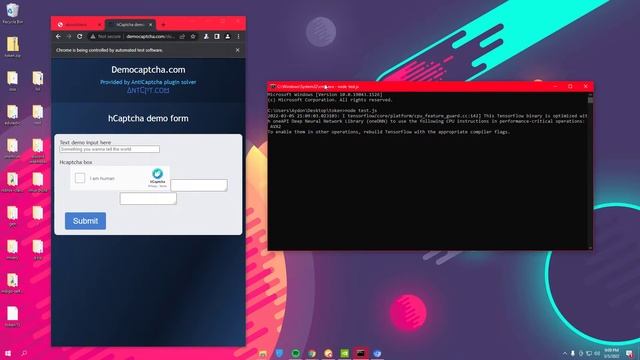Screen dimensions: 640x360
Task: Open the Chrome profile avatar
Action: pyautogui.click(x=228, y=36)
